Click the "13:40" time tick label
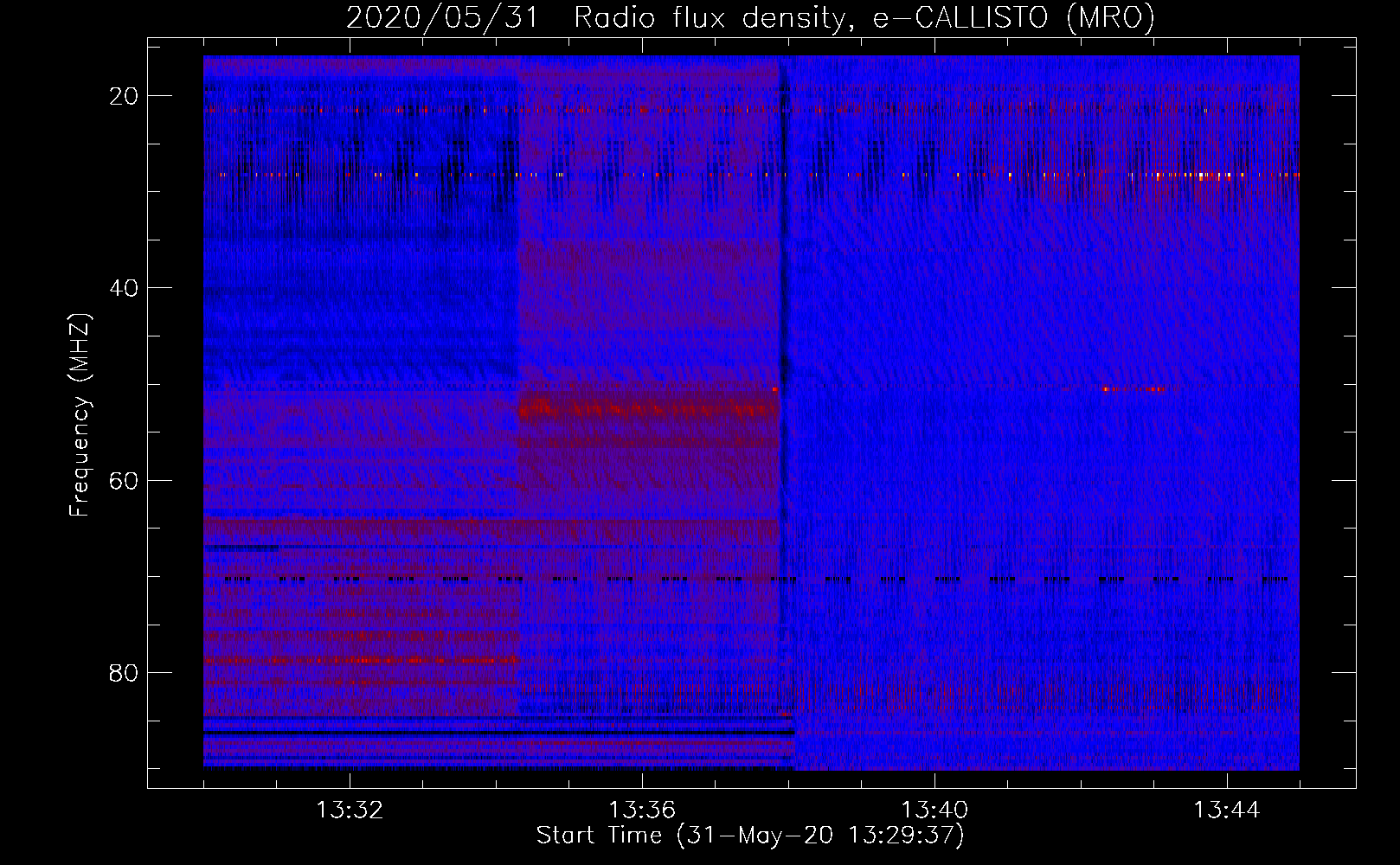Viewport: 1400px width, 865px height. coord(934,811)
